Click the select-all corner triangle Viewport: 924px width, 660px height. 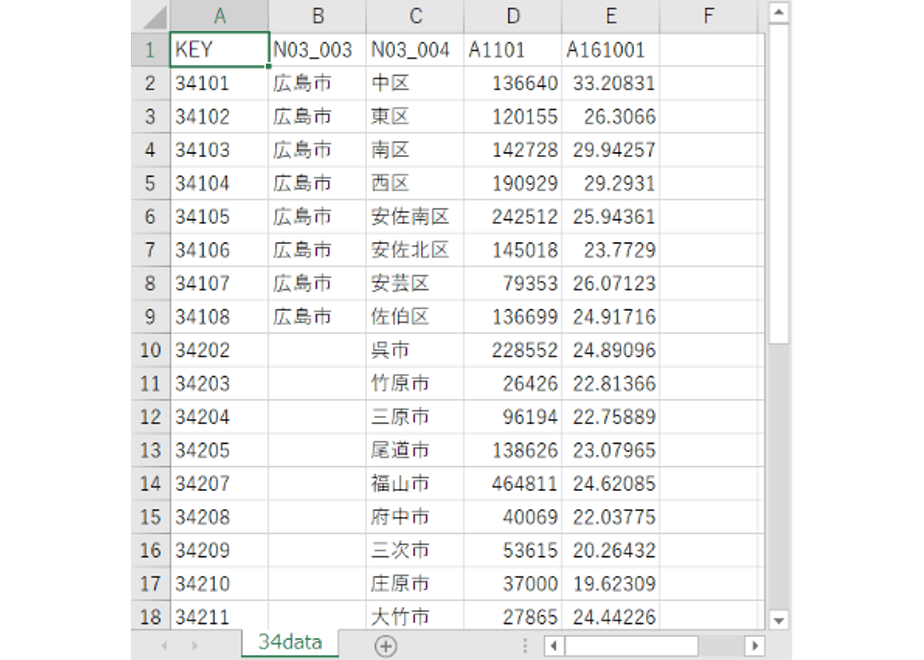coord(154,16)
